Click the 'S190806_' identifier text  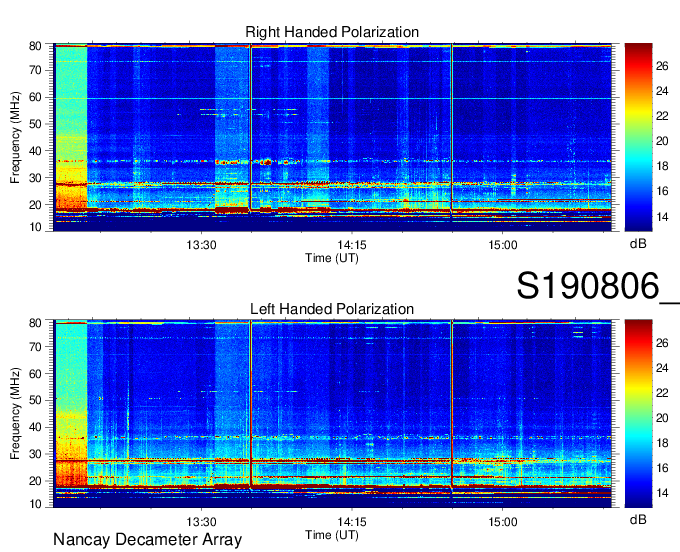pyautogui.click(x=598, y=286)
